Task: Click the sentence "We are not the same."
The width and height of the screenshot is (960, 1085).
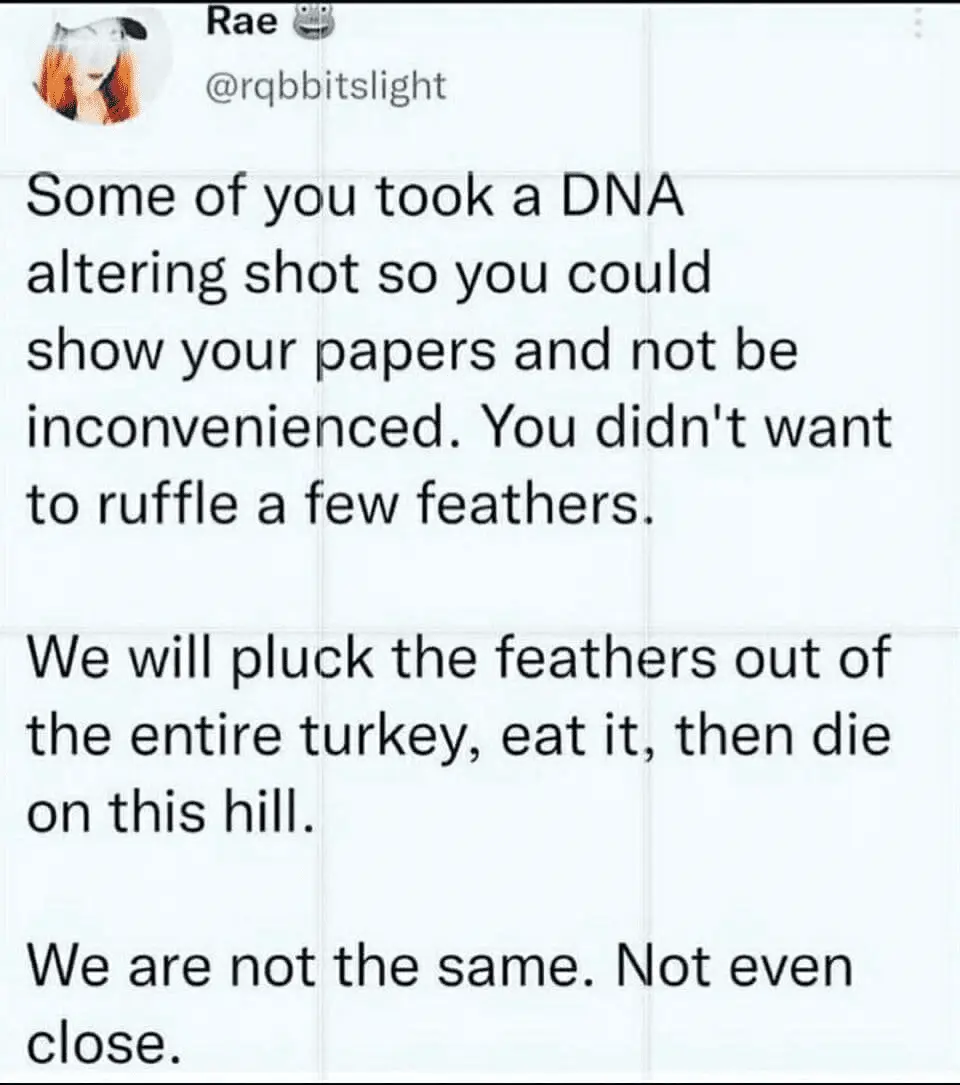Action: [x=316, y=967]
